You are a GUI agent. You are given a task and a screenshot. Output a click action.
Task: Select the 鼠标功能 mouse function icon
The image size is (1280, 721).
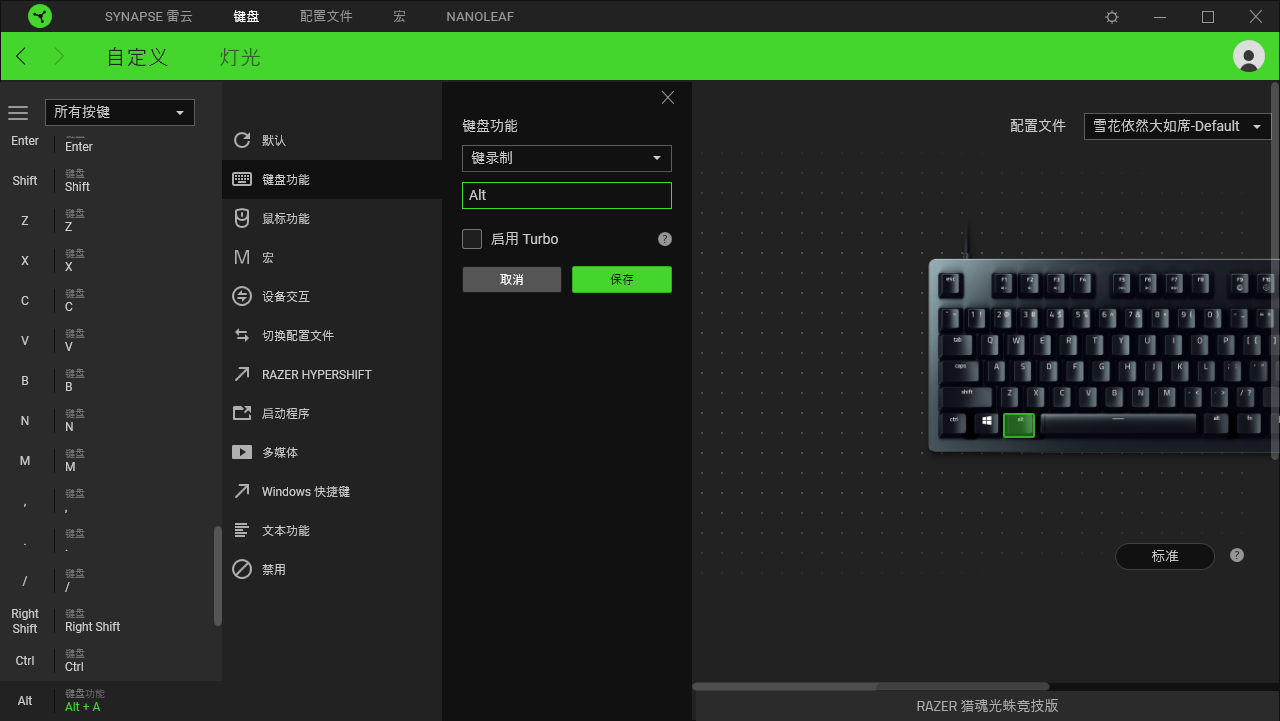pyautogui.click(x=242, y=218)
